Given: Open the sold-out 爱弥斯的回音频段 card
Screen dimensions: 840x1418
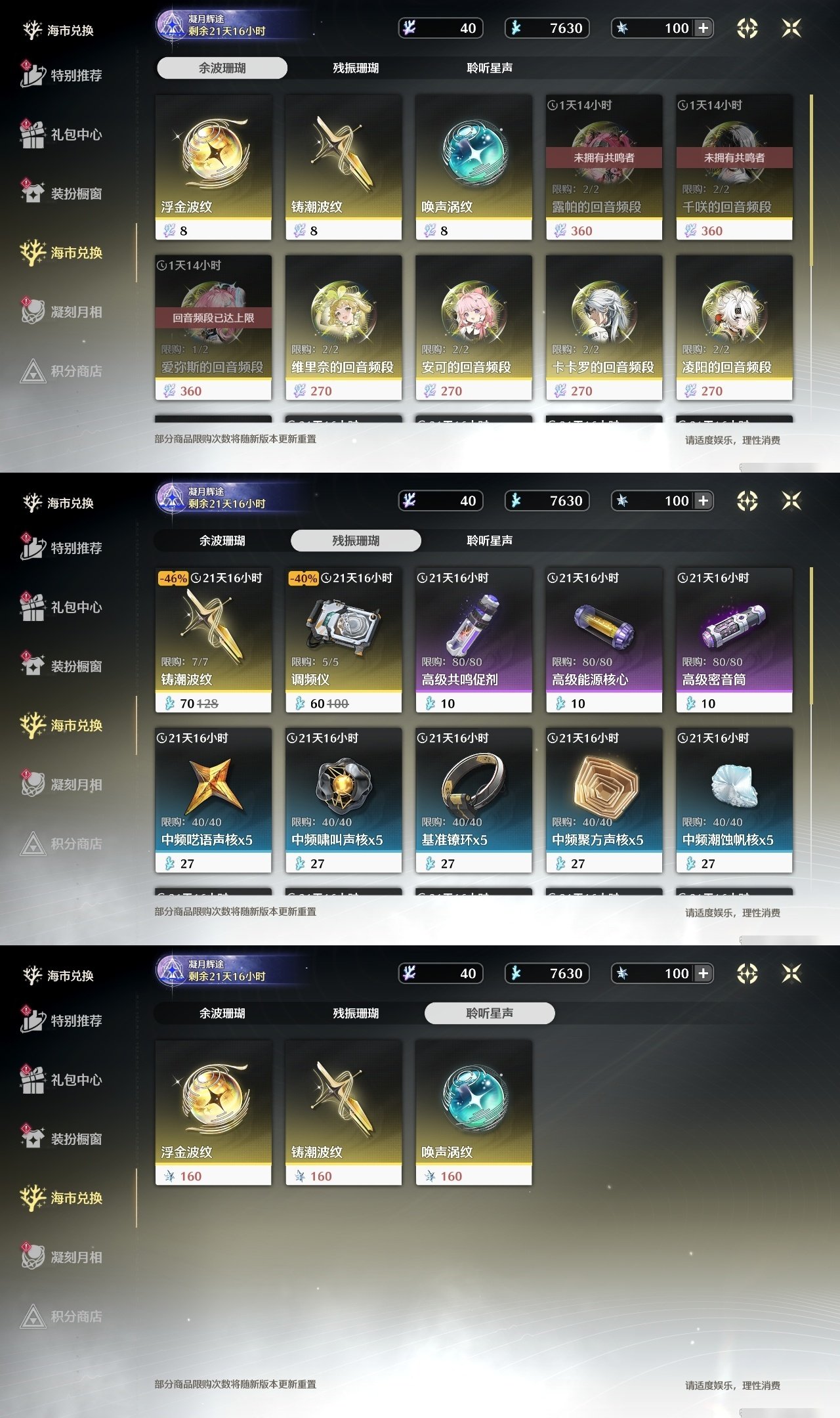Looking at the screenshot, I should pos(213,328).
